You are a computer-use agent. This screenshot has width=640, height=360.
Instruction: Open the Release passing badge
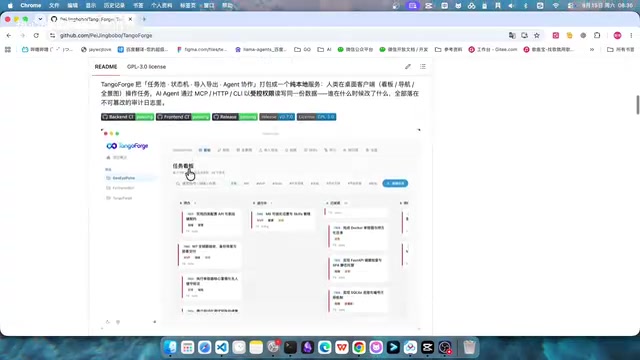235,117
